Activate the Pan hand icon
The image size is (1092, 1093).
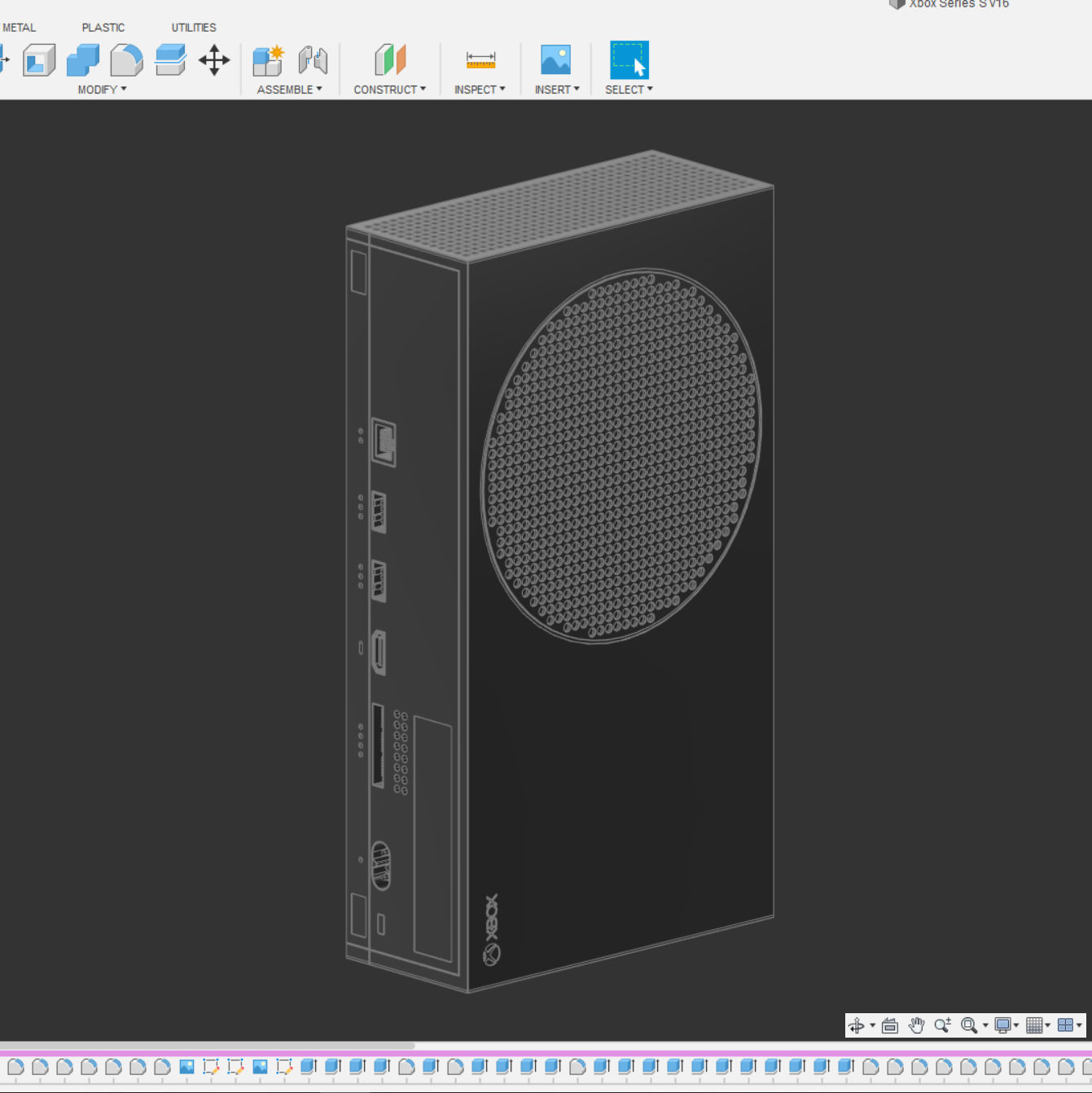(x=916, y=1025)
